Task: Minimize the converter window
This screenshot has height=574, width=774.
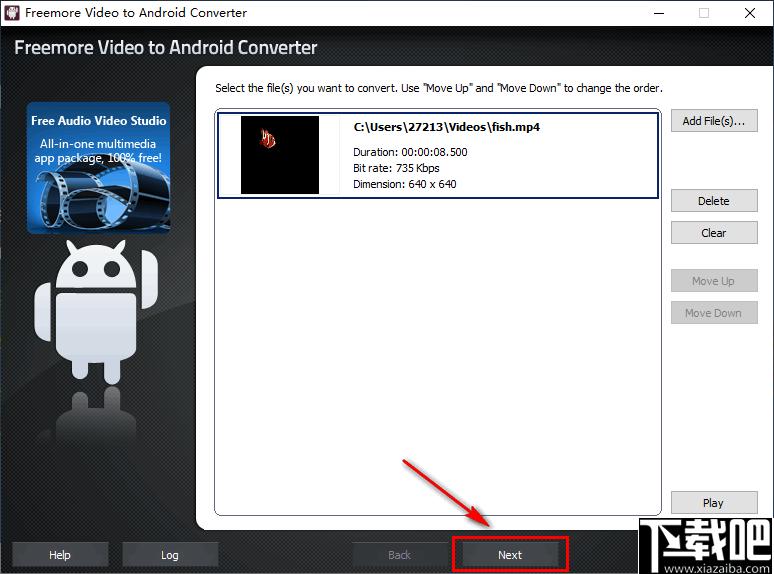Action: coord(659,13)
